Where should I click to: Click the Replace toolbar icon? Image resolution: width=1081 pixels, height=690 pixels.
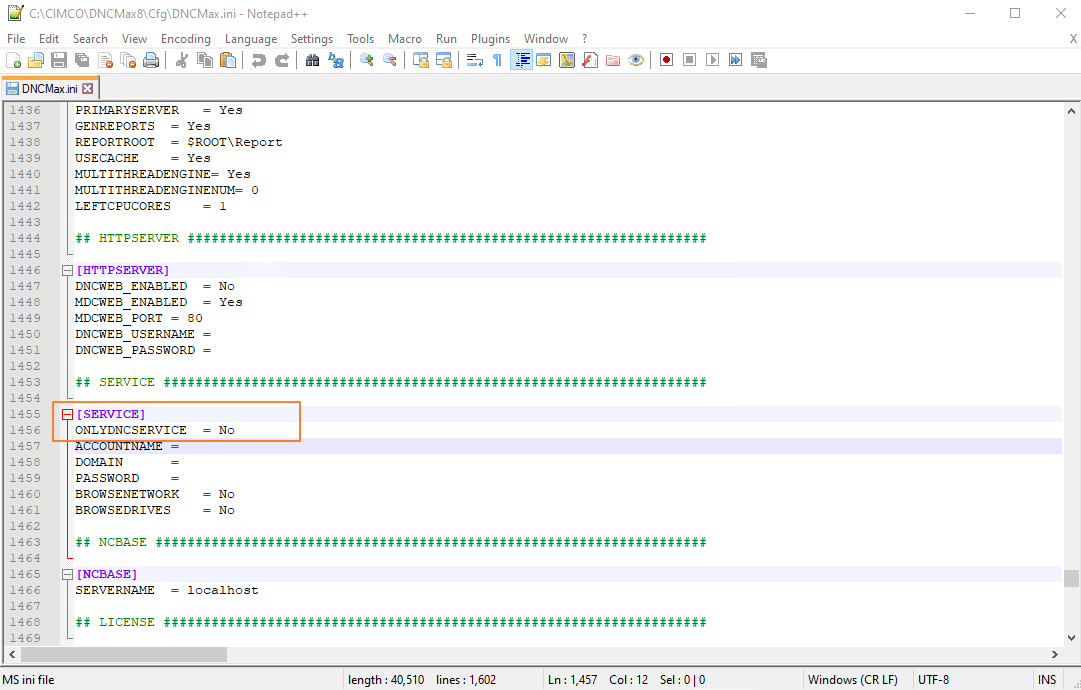[x=336, y=61]
